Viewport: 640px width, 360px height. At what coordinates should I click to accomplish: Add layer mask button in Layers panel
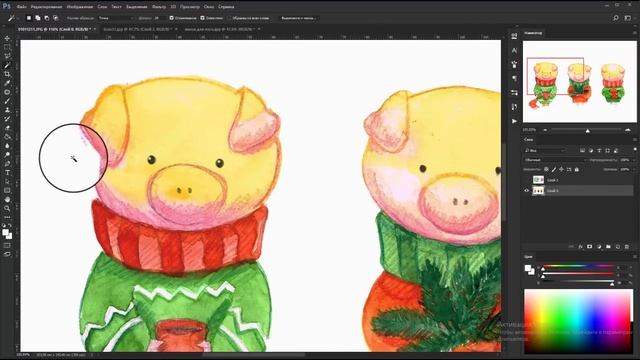click(589, 247)
